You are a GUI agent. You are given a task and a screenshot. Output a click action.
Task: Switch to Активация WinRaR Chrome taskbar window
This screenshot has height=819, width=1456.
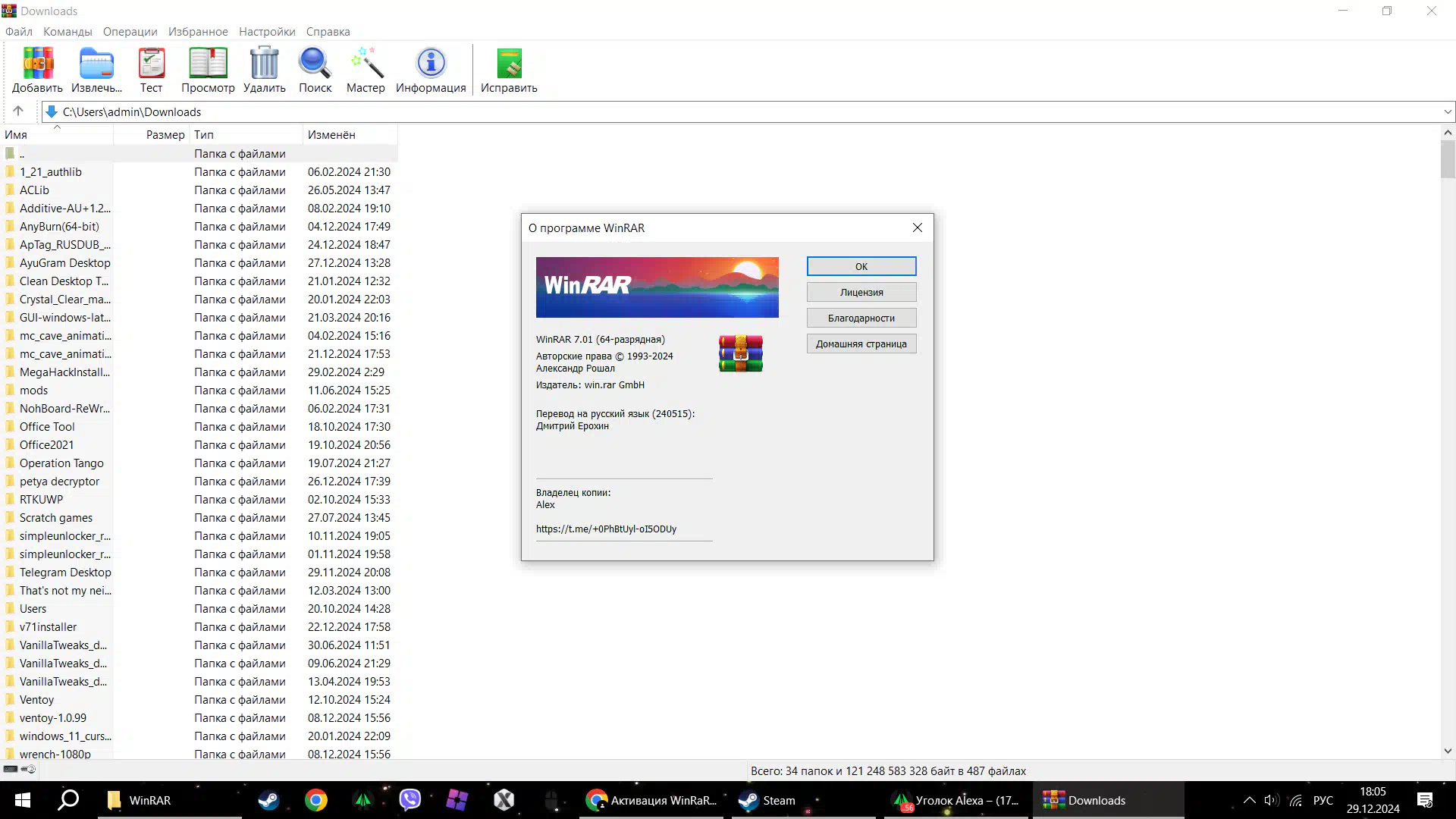pyautogui.click(x=652, y=800)
